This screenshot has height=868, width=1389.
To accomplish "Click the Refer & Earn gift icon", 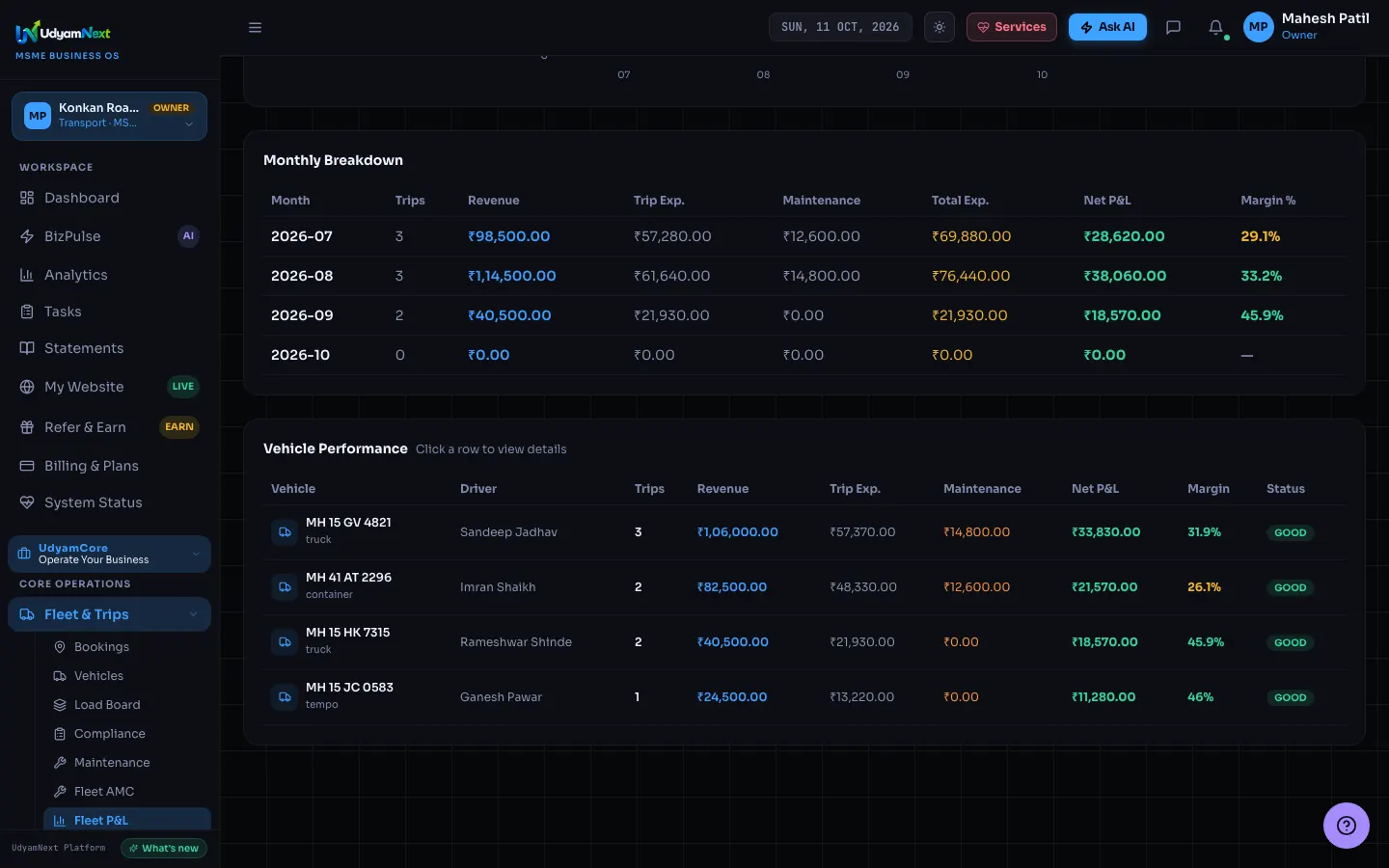I will coord(27,427).
